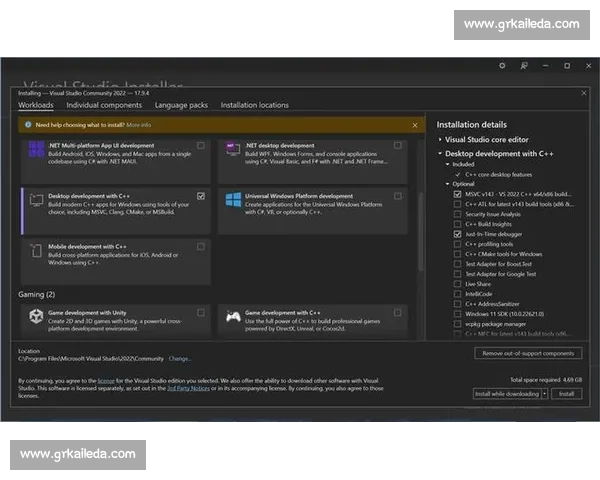Enable C++ ATL for latest v143 build tools
This screenshot has width=600, height=480.
tap(457, 204)
